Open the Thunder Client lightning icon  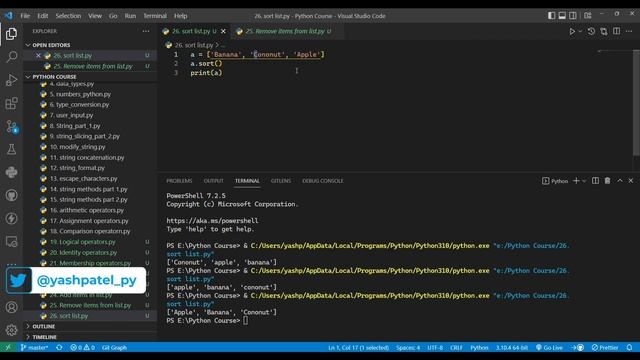point(11,218)
